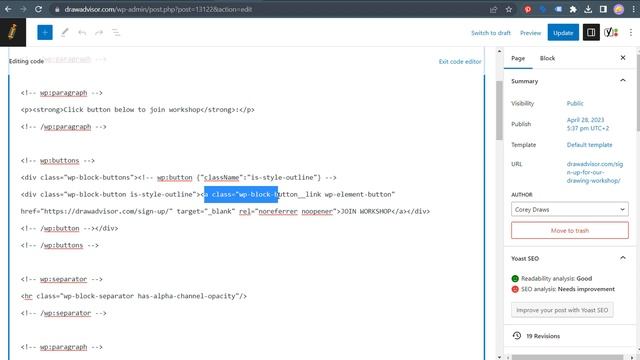Click the '<!-- /wp:buttons -->' closing comment
The height and width of the screenshot is (360, 640).
click(60, 245)
